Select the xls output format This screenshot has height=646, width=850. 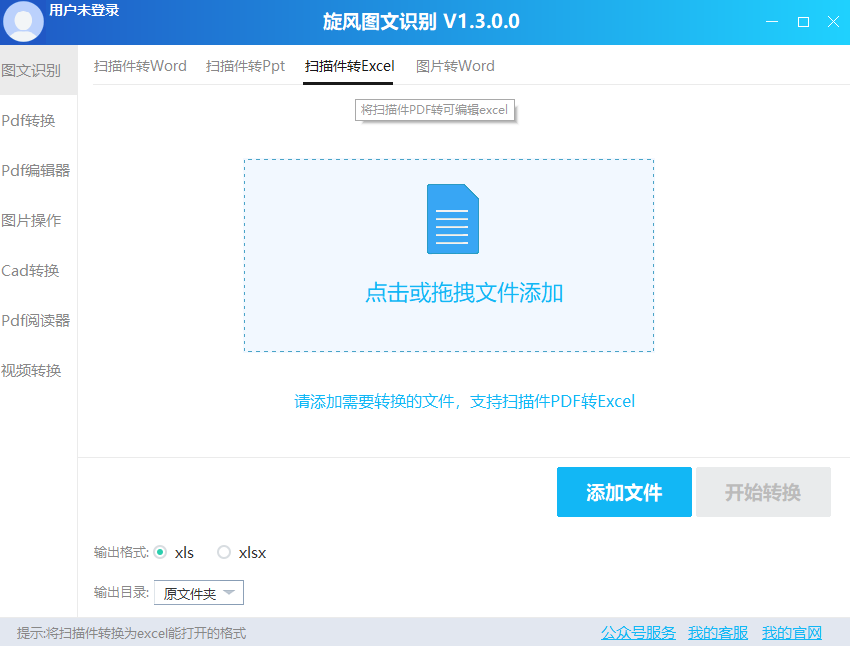click(x=160, y=552)
